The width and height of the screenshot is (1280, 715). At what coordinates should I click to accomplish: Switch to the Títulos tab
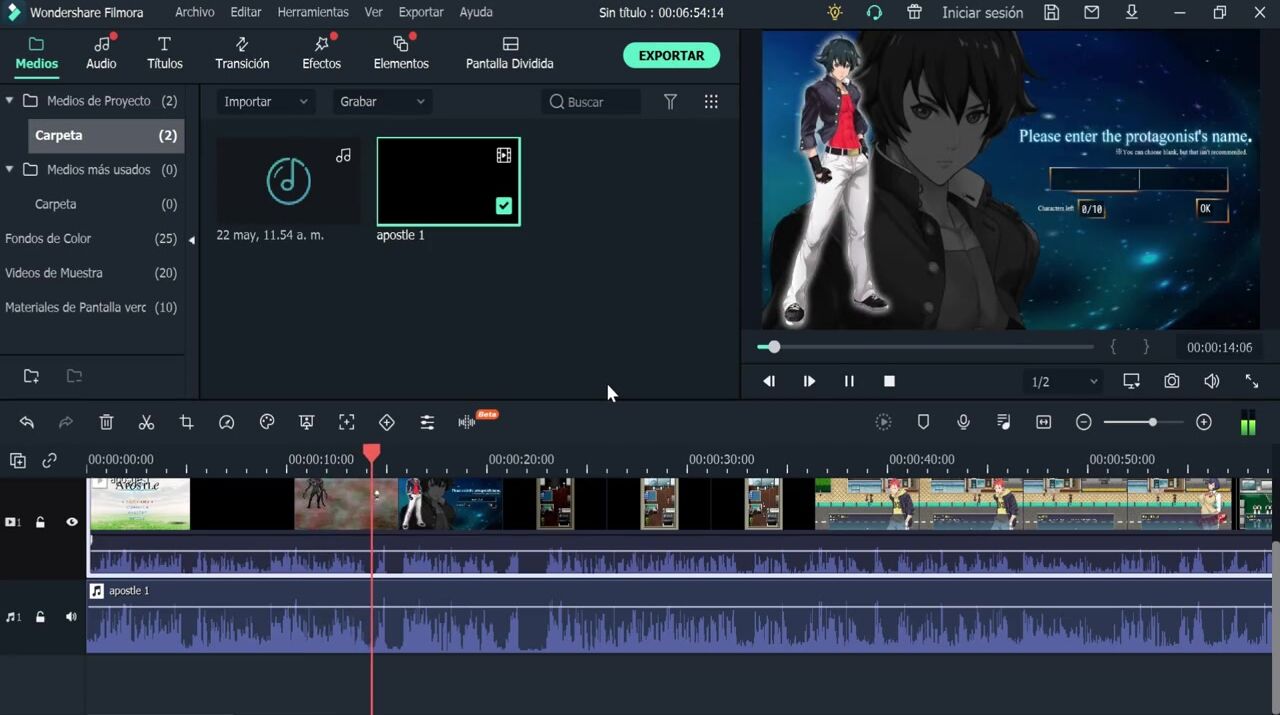pyautogui.click(x=165, y=53)
